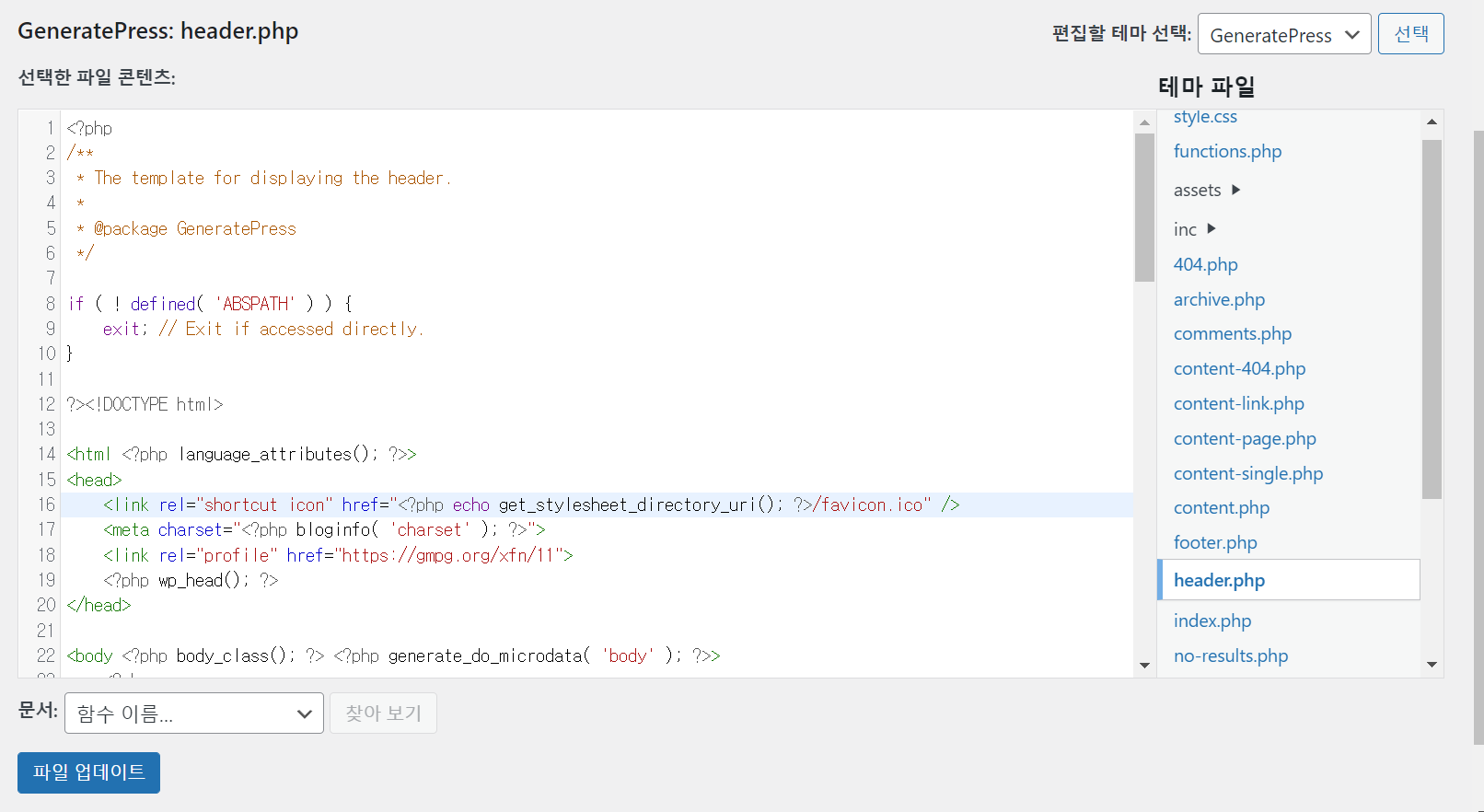Expand the inc folder
1484x812 pixels.
(1195, 229)
